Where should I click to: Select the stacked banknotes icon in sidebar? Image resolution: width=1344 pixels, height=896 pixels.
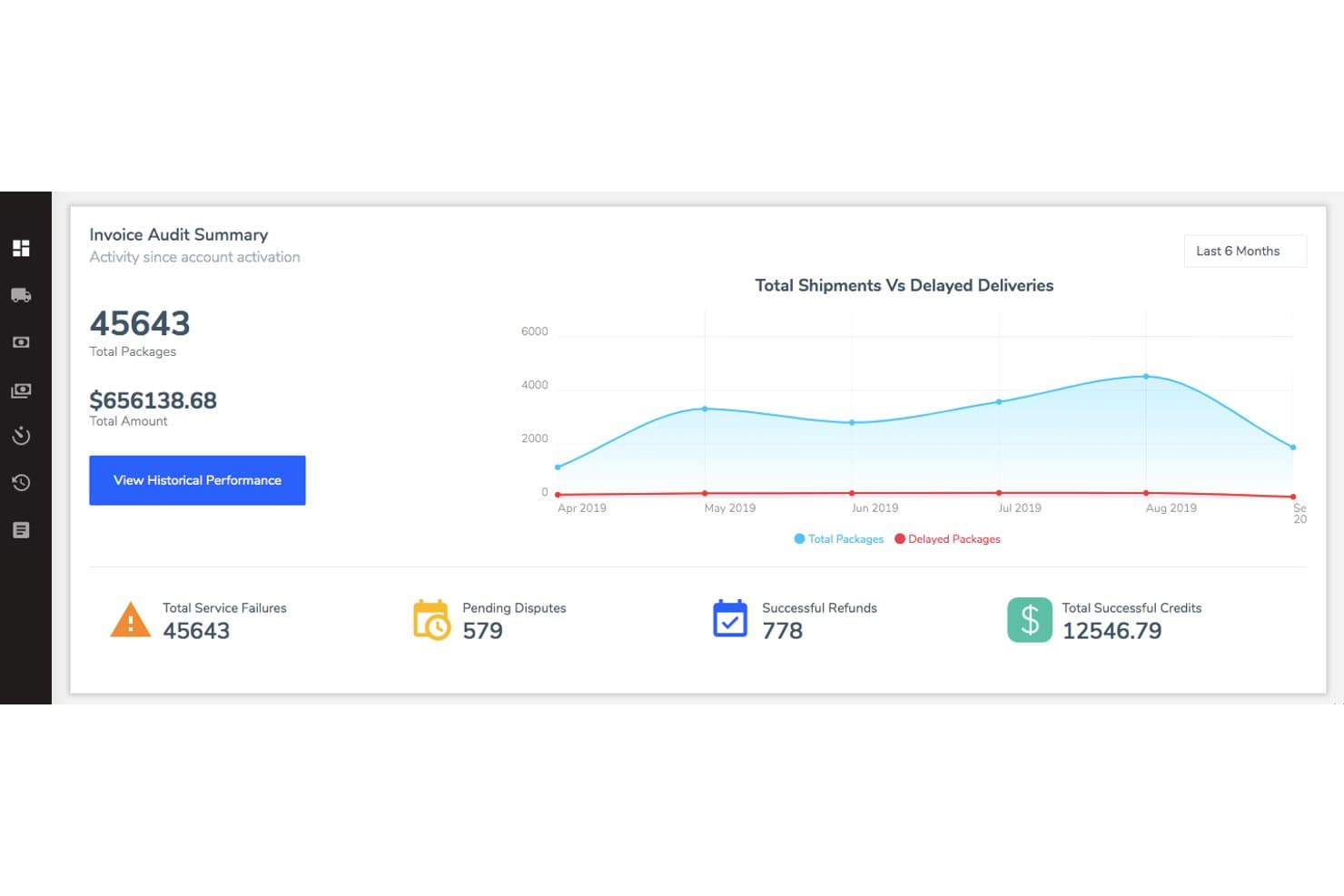21,390
